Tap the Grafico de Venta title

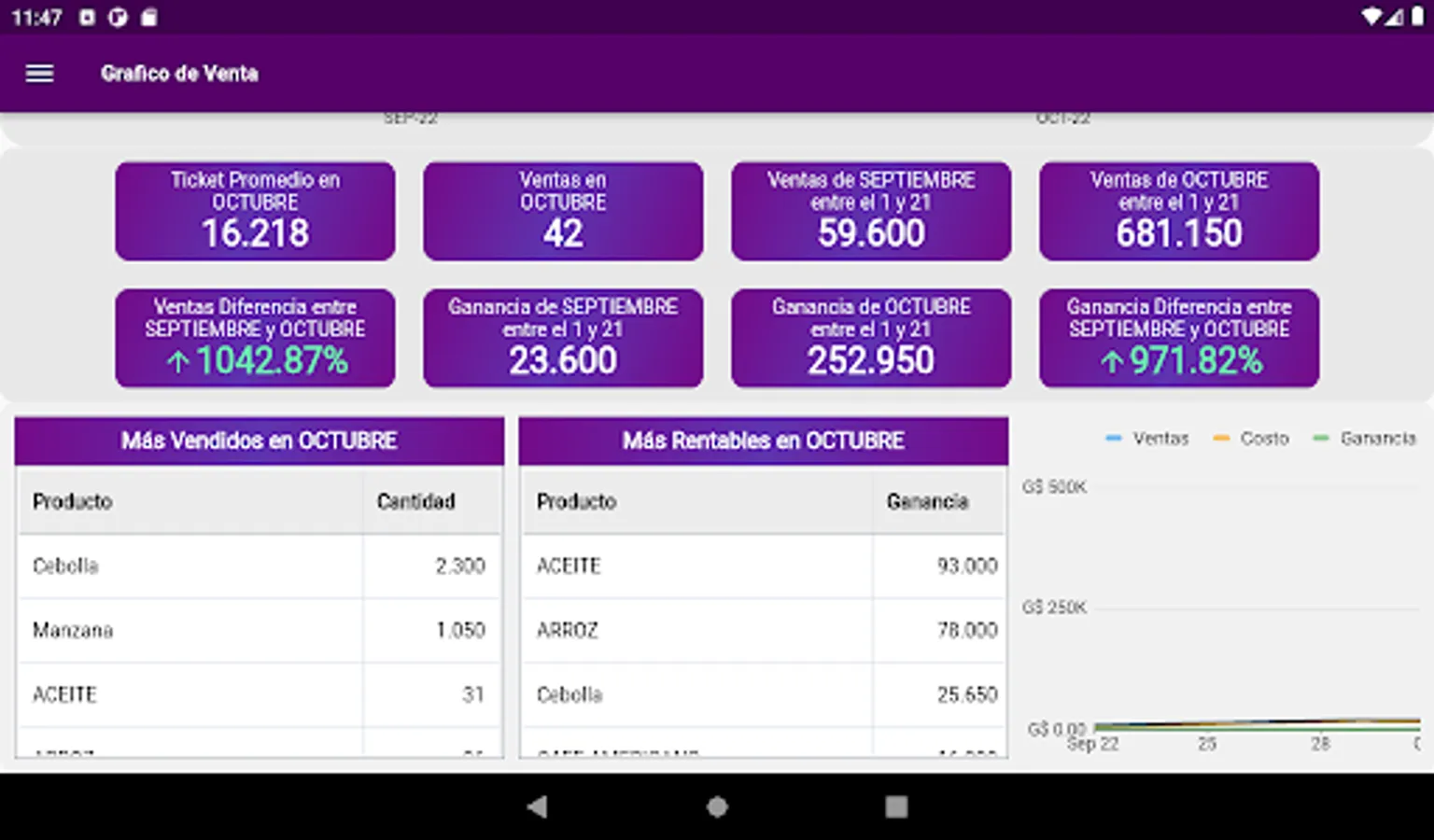pos(179,74)
